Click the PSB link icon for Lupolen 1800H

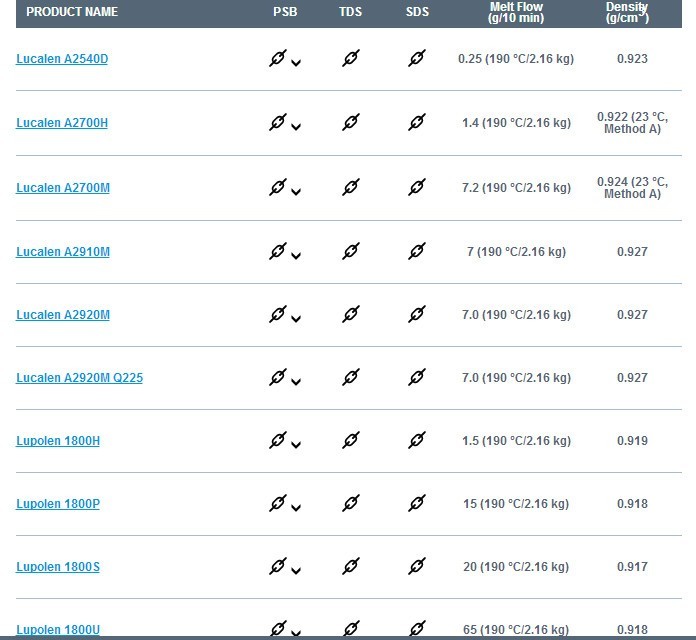point(278,440)
